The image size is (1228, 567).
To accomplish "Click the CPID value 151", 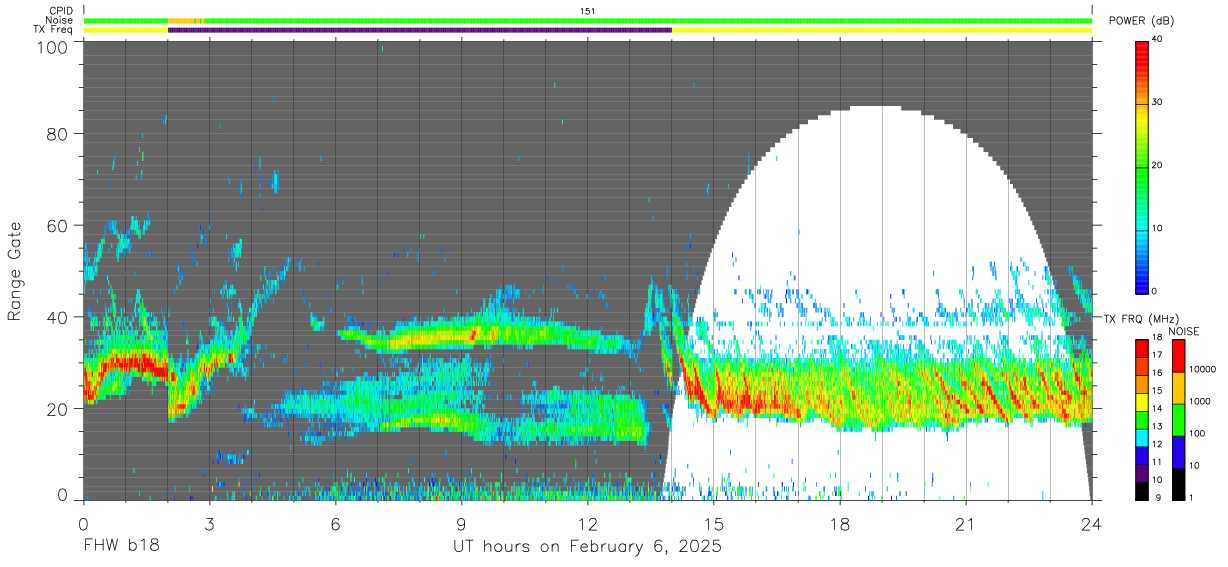I will tap(588, 11).
